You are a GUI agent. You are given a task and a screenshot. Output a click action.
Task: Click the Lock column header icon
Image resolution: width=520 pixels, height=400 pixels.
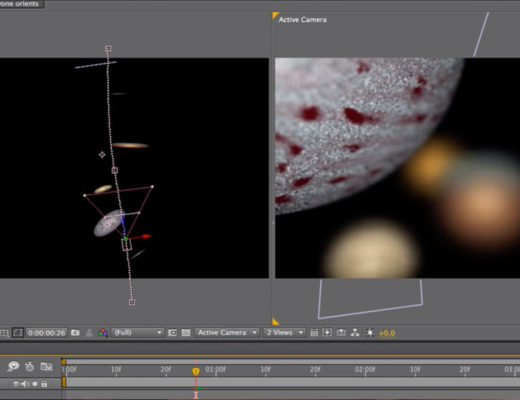click(44, 384)
